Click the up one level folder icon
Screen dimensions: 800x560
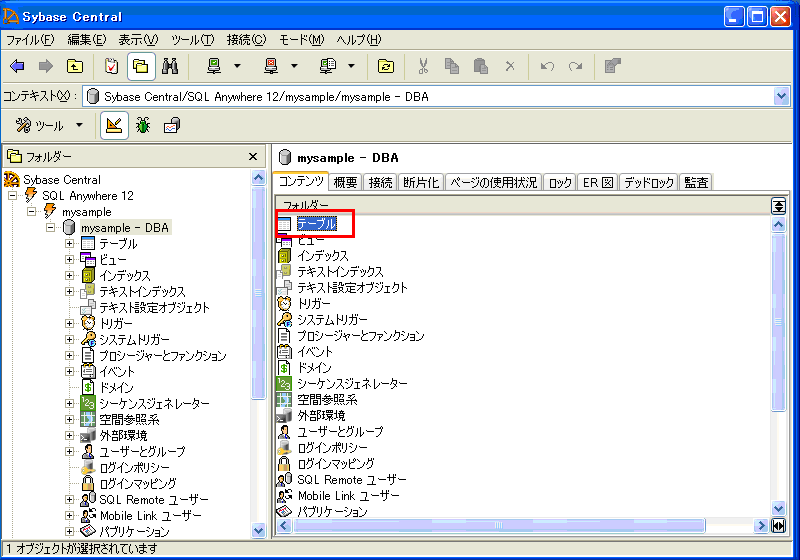(x=75, y=67)
